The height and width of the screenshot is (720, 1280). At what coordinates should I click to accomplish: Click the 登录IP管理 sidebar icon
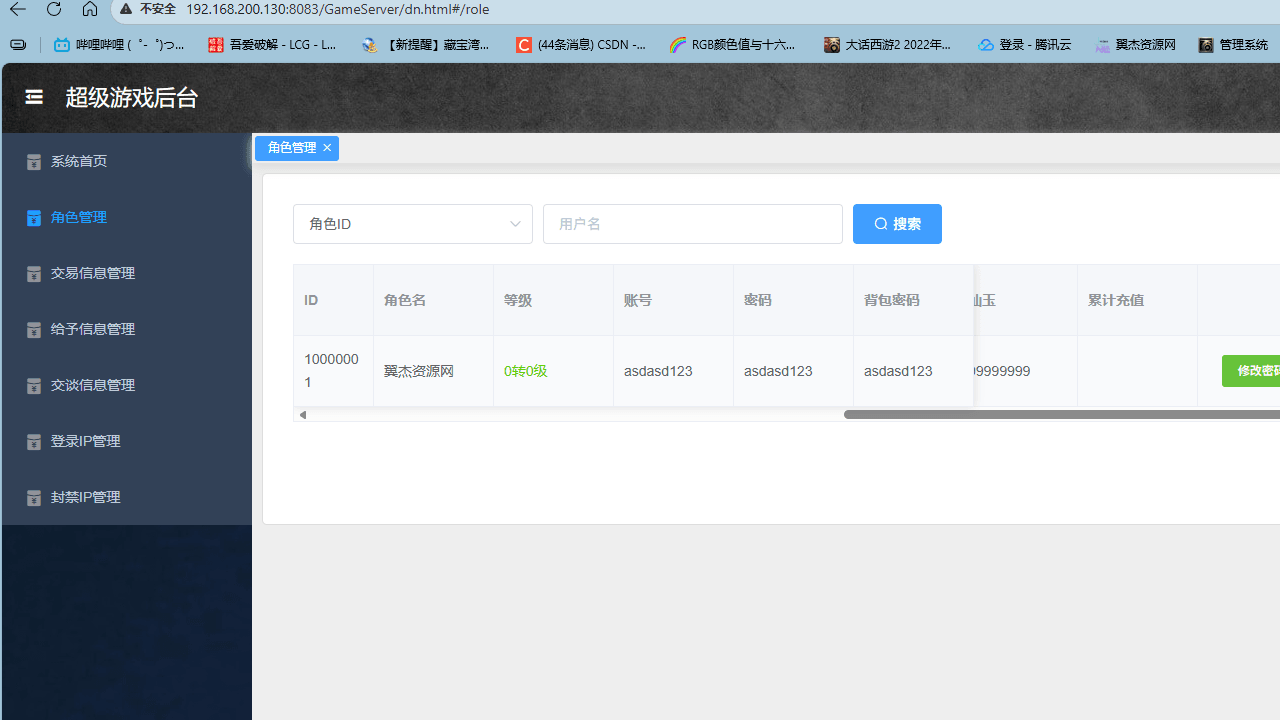tap(33, 441)
